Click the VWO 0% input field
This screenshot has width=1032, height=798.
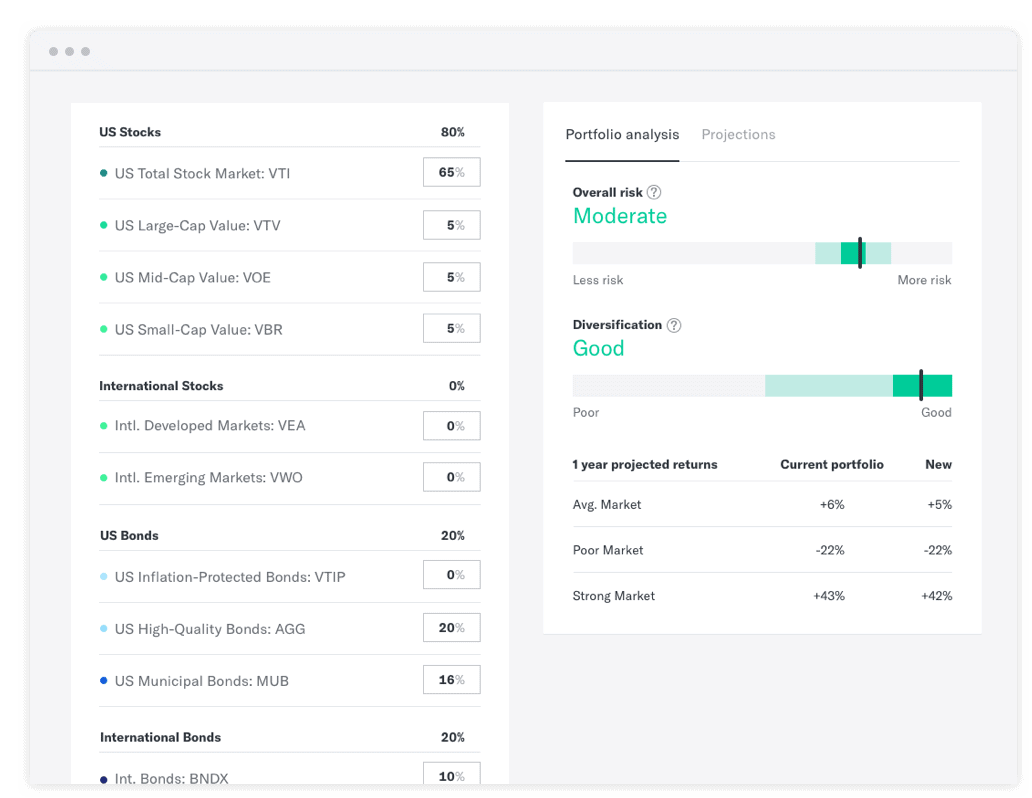click(x=451, y=477)
